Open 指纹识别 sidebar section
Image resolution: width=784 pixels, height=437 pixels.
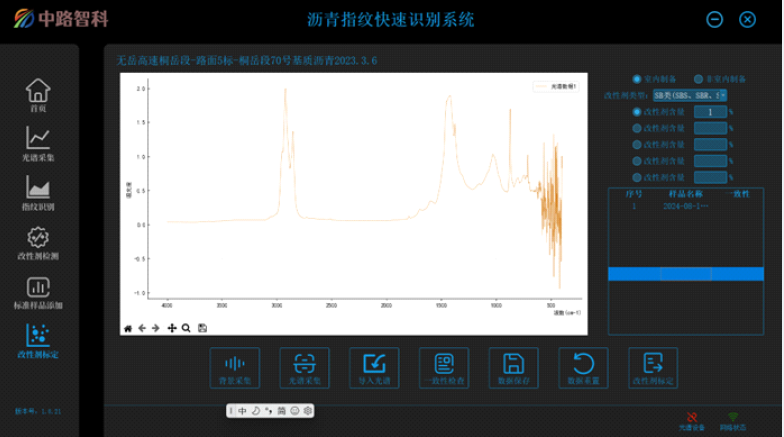point(37,191)
